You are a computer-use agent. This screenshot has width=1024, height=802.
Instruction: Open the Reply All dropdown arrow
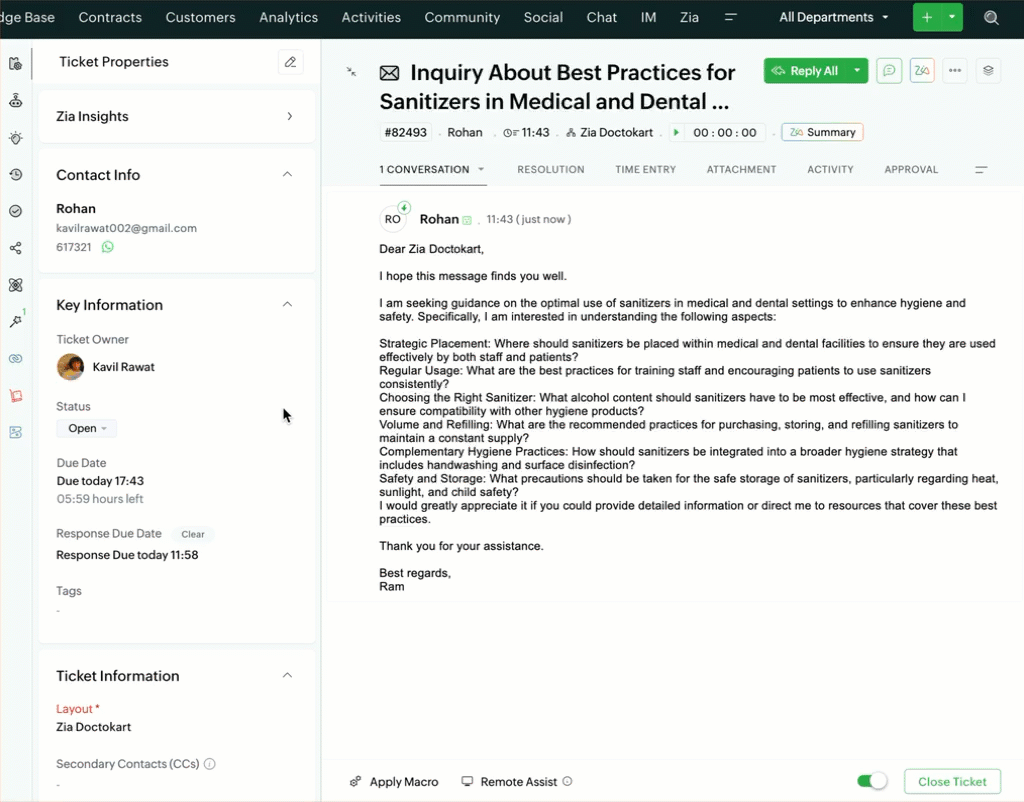pyautogui.click(x=857, y=71)
